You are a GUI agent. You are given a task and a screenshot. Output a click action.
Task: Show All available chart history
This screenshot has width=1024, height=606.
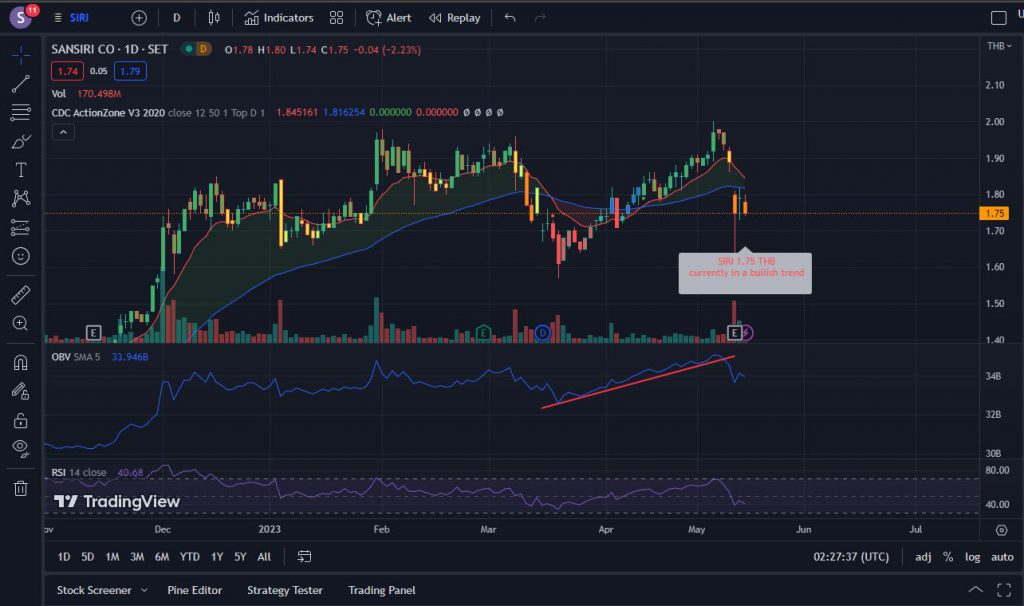click(x=264, y=557)
